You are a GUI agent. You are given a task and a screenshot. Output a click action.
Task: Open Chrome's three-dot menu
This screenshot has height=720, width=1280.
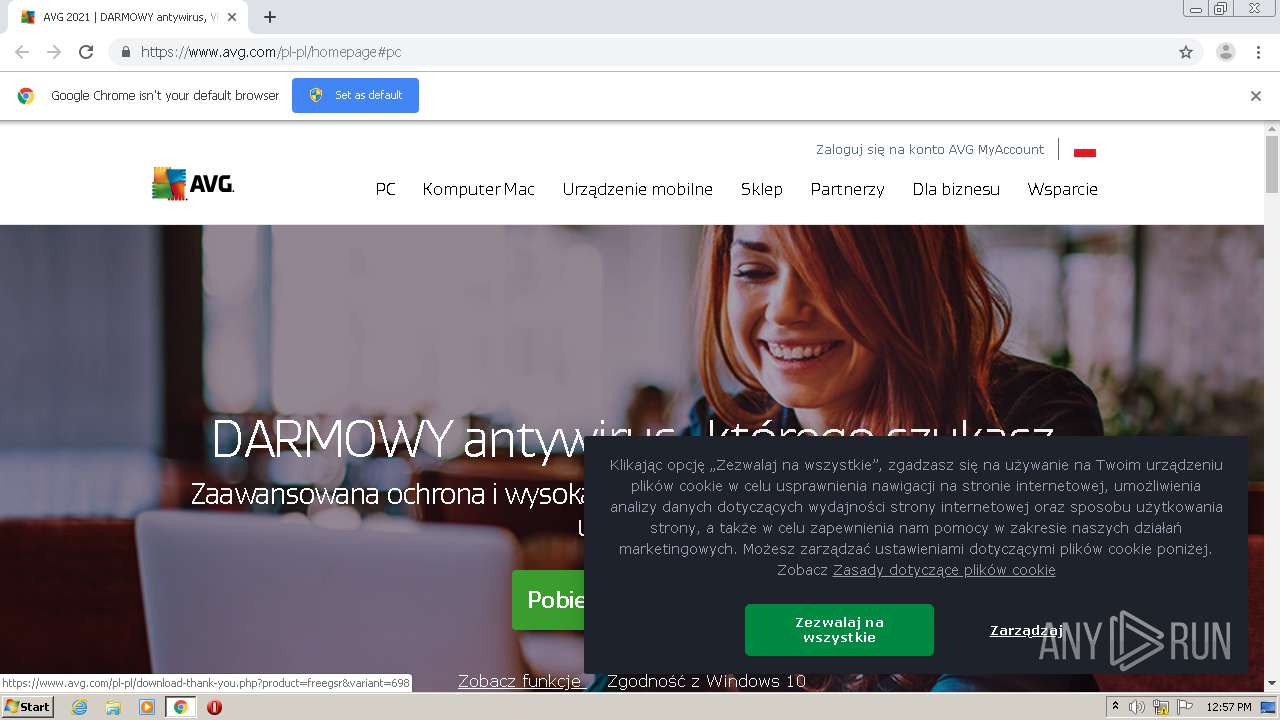(x=1258, y=52)
